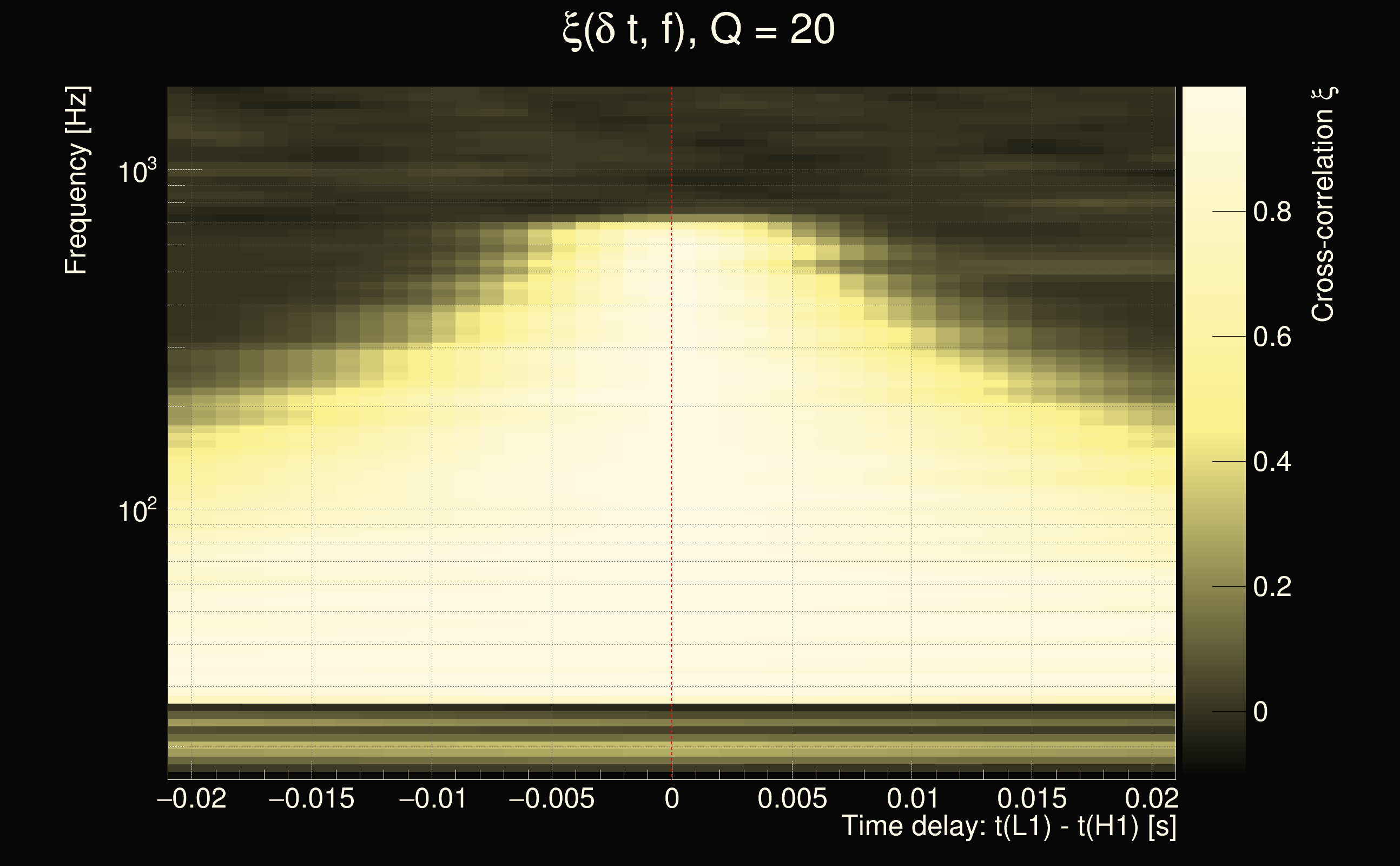
Task: Click the –0.015 time delay tick label
Action: coord(312,798)
